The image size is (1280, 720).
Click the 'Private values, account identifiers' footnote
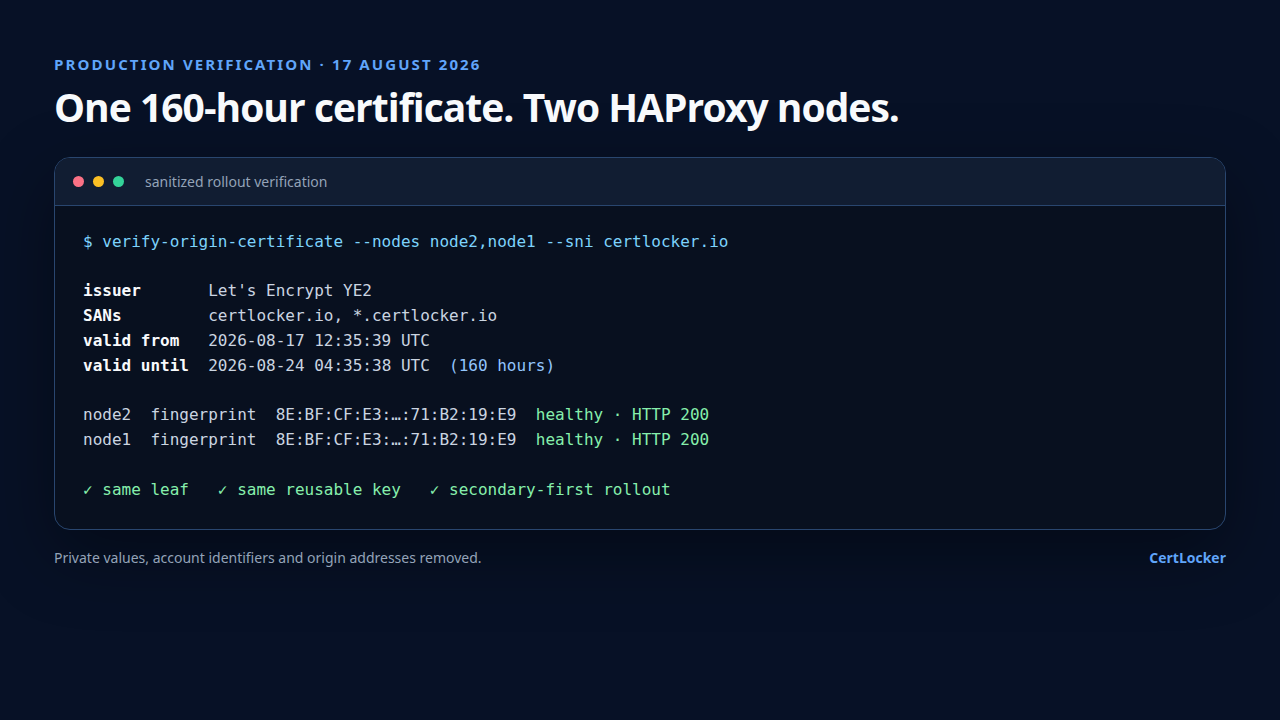tap(268, 558)
